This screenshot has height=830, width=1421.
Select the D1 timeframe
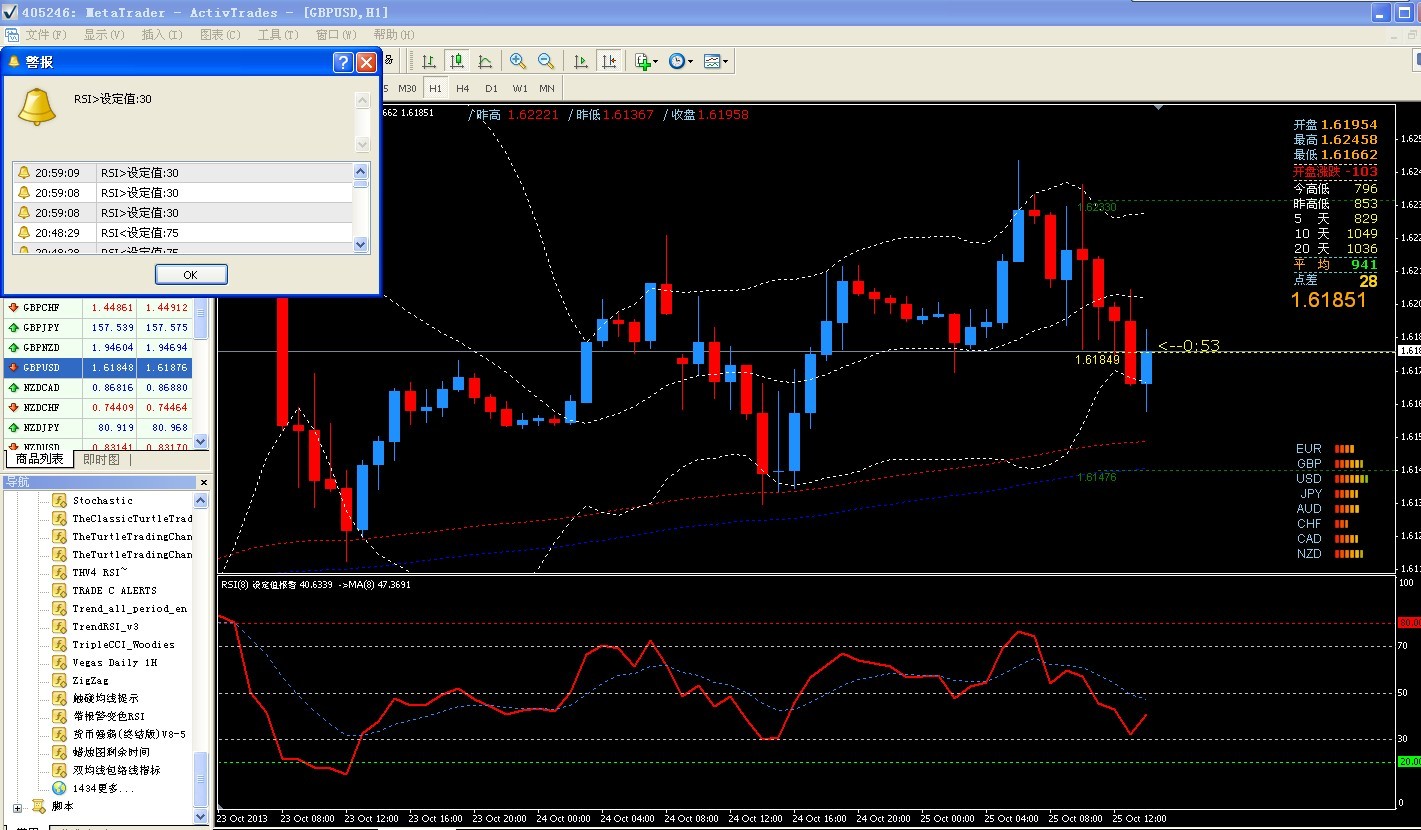(491, 88)
